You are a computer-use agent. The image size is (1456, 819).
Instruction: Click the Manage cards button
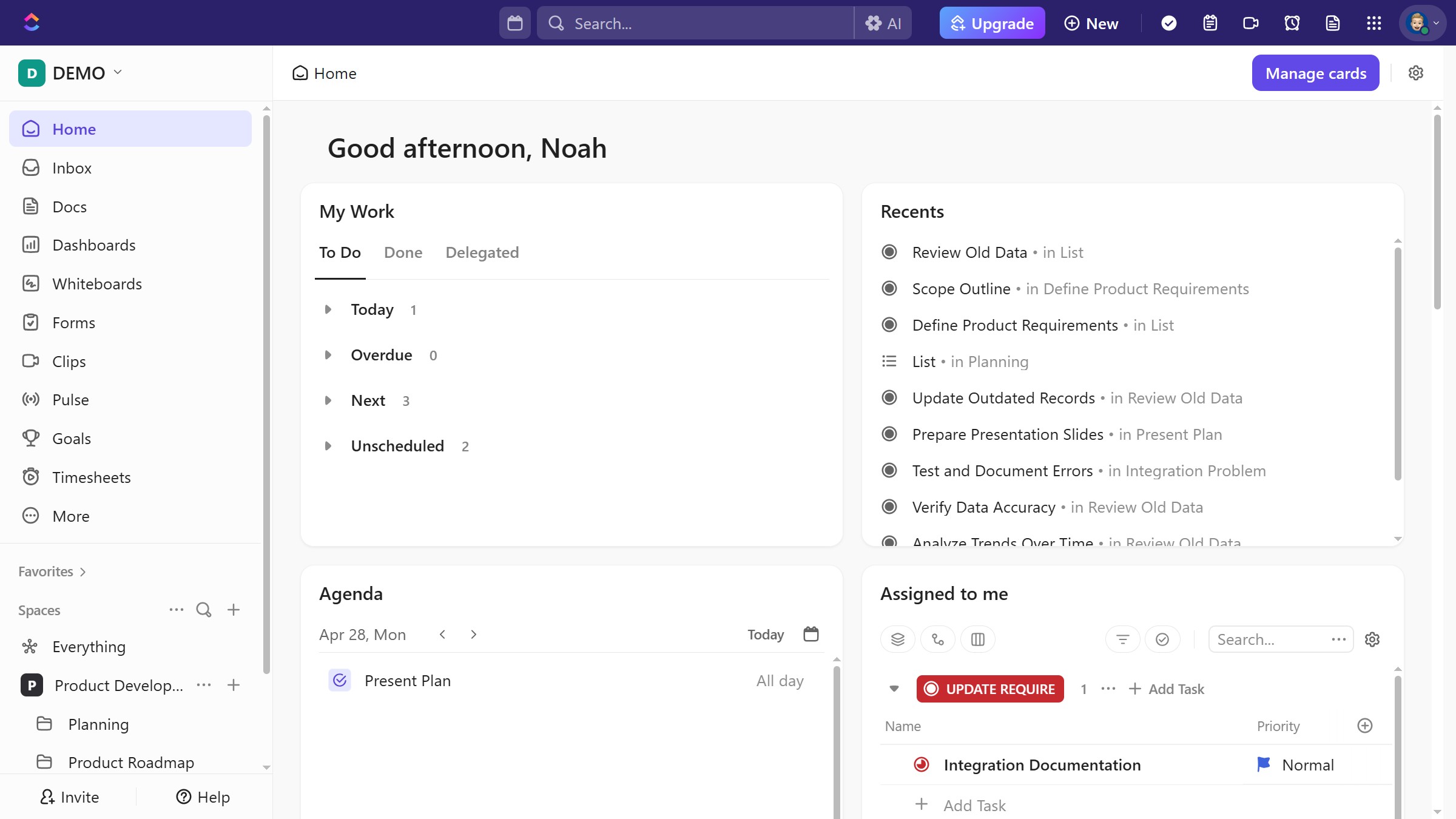click(1315, 73)
